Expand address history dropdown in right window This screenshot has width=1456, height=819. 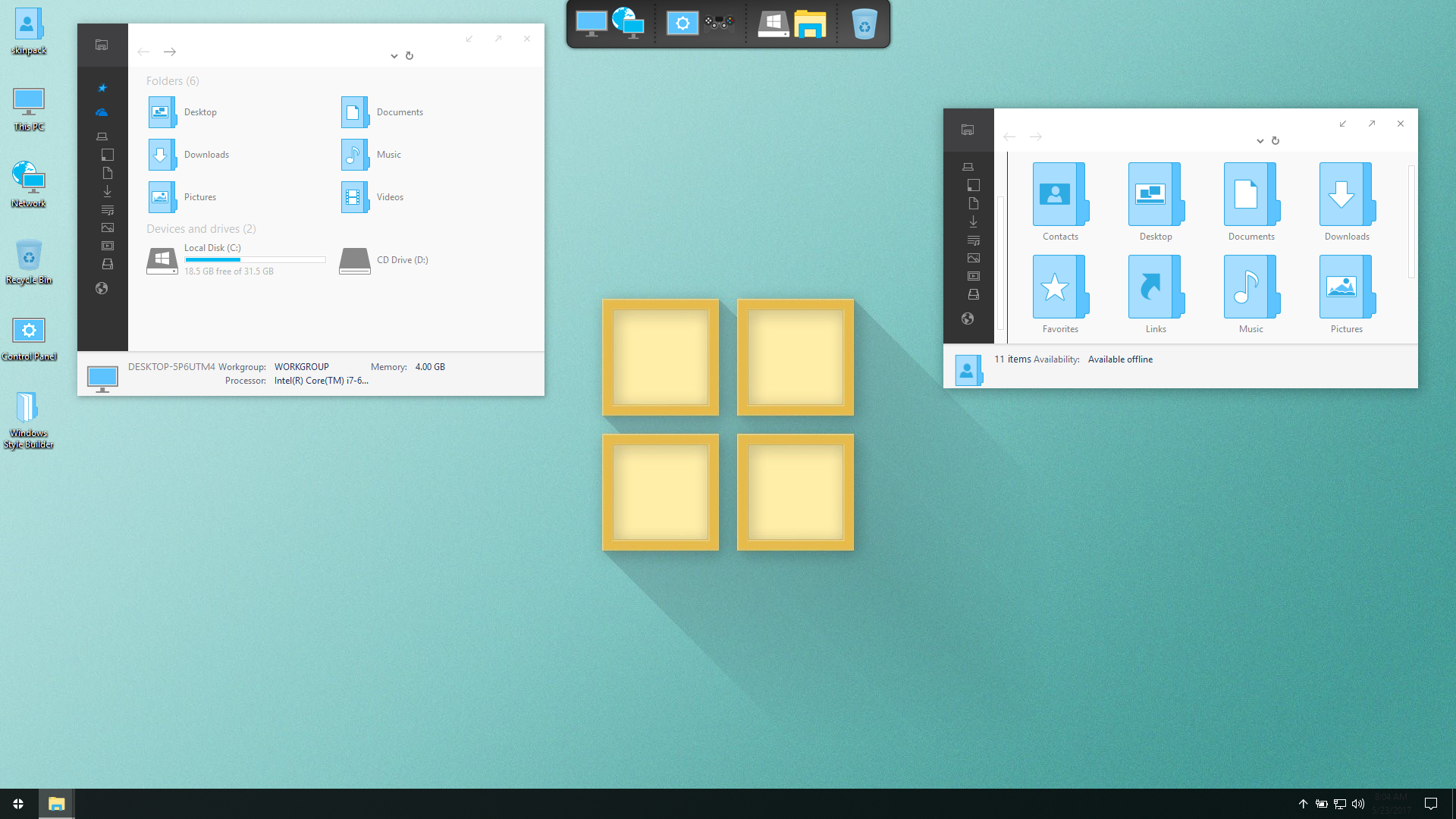1260,140
